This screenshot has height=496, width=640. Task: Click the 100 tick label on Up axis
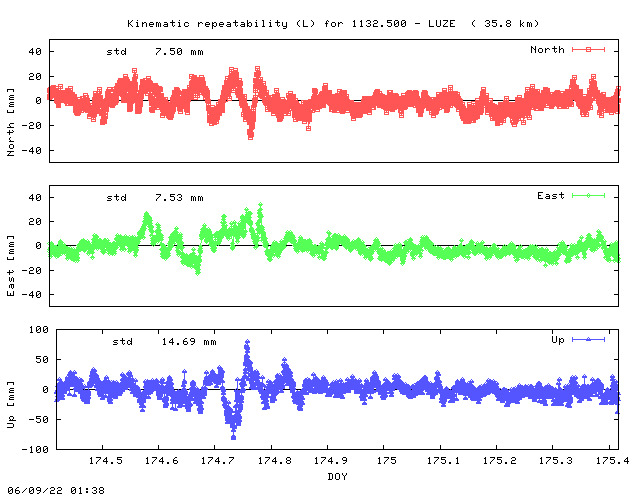click(x=38, y=330)
